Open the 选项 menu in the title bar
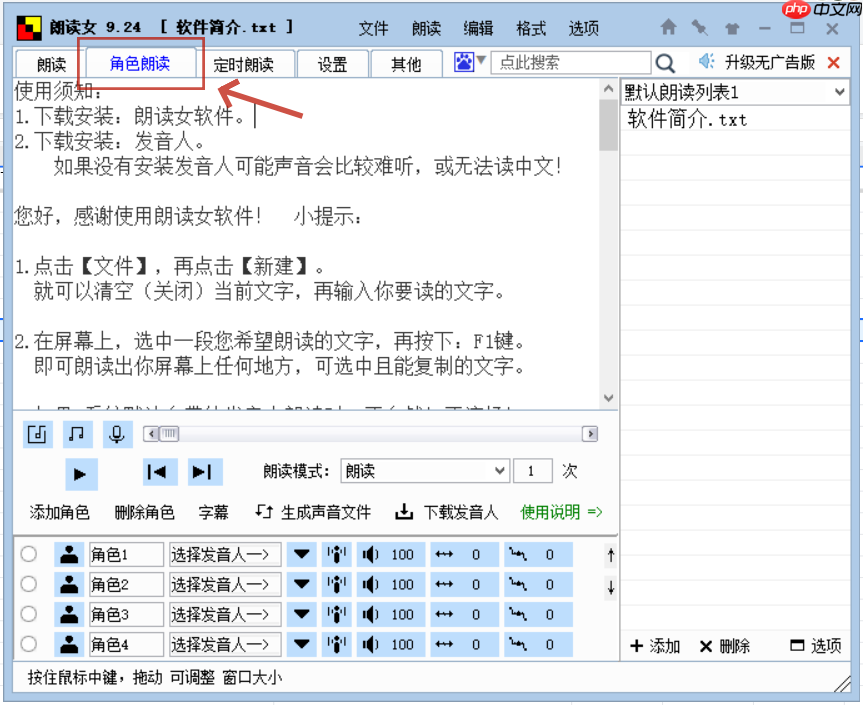 click(x=583, y=29)
